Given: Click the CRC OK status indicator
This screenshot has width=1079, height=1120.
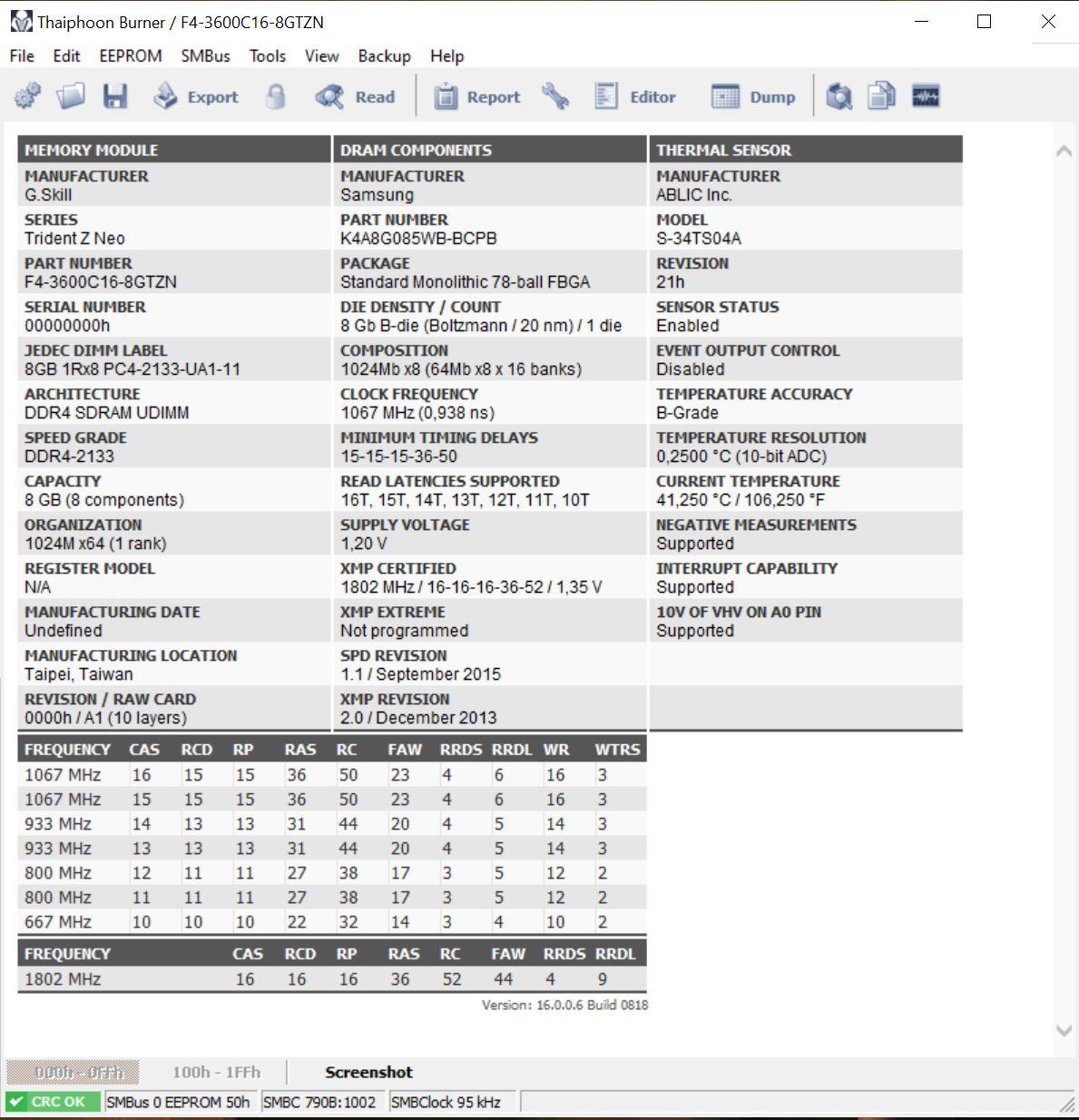Looking at the screenshot, I should (54, 1102).
